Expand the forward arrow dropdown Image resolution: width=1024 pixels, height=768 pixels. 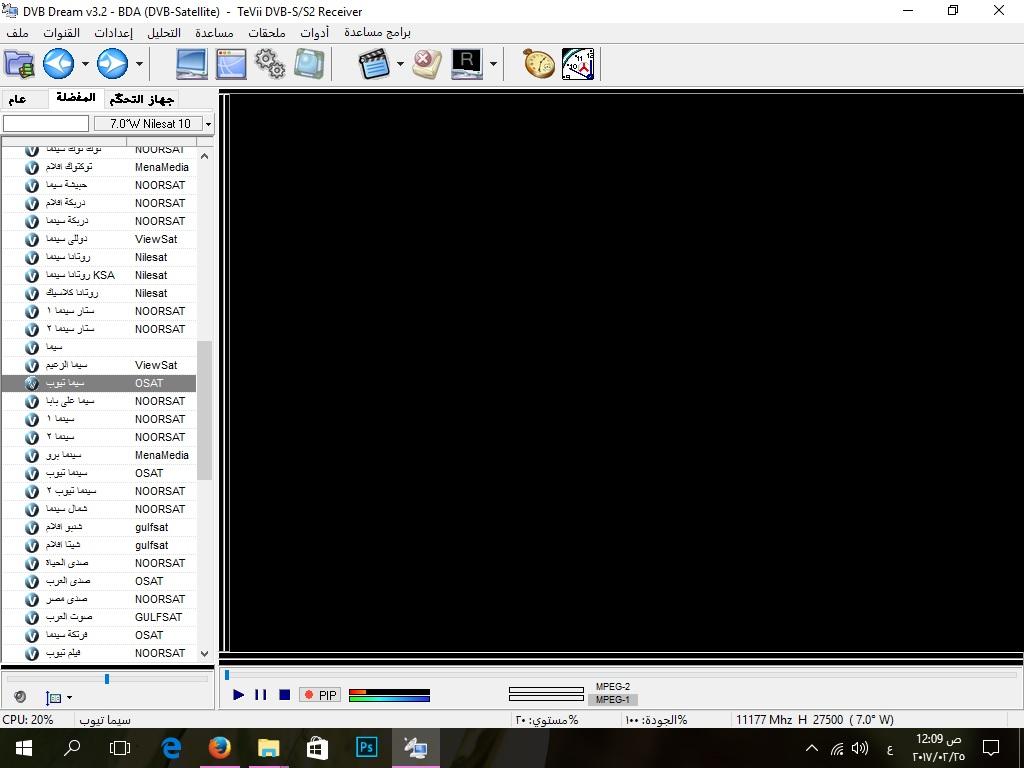139,64
